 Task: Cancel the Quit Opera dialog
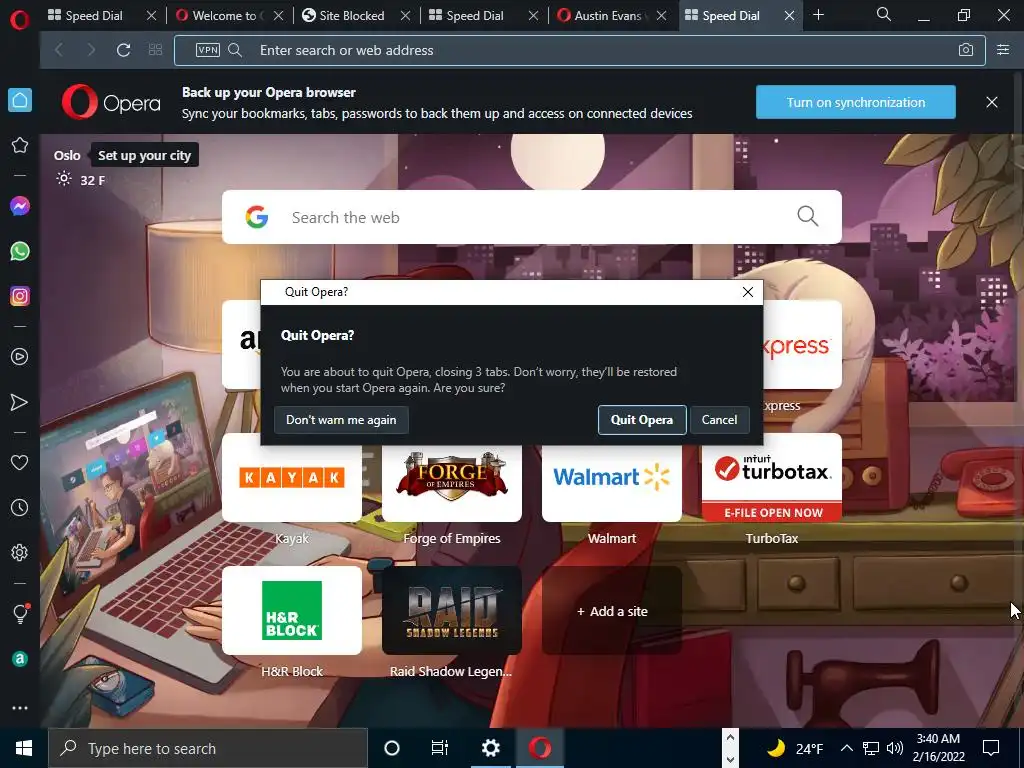[x=719, y=420]
